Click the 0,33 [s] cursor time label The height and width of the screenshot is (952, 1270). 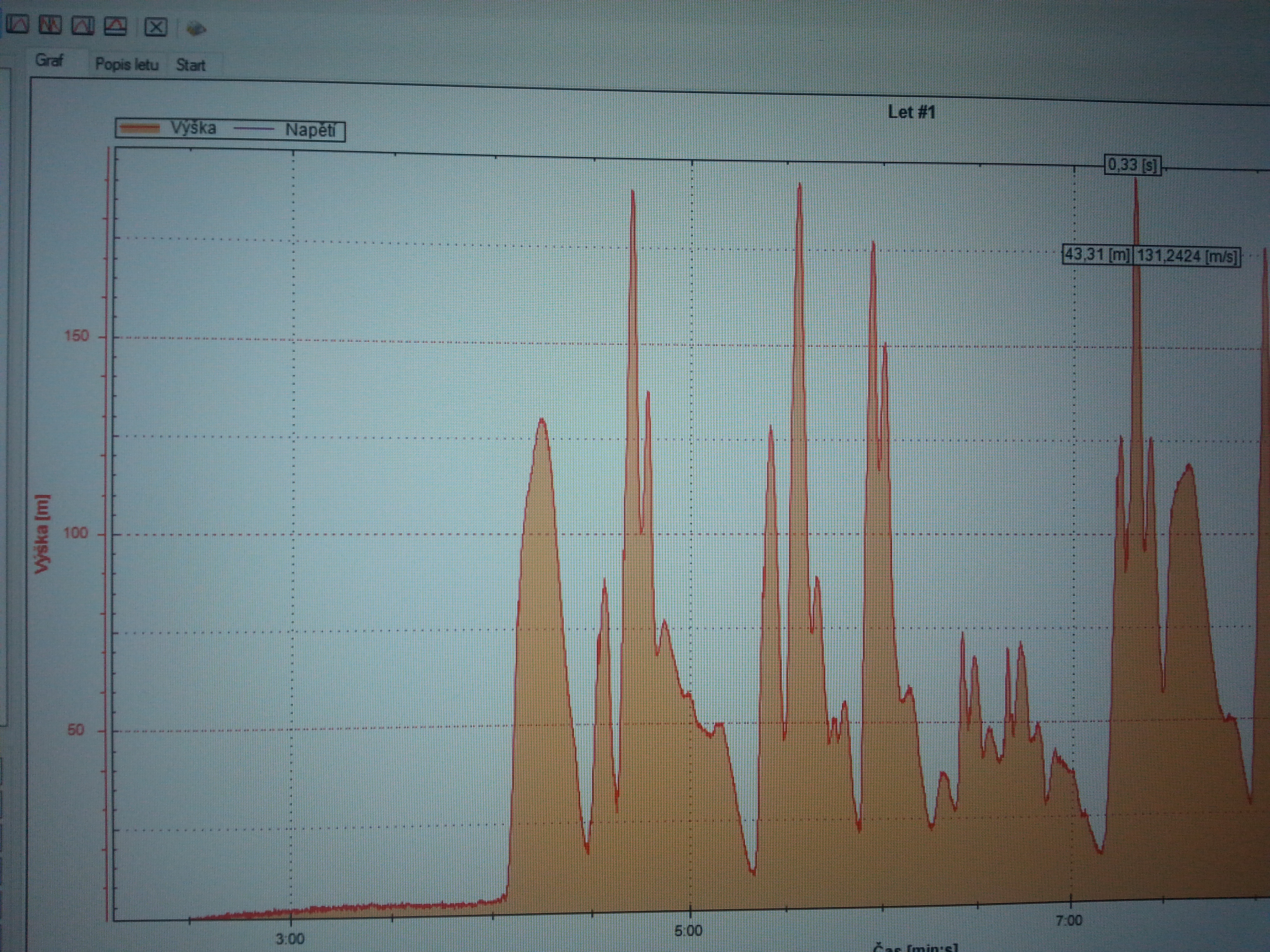click(1132, 165)
